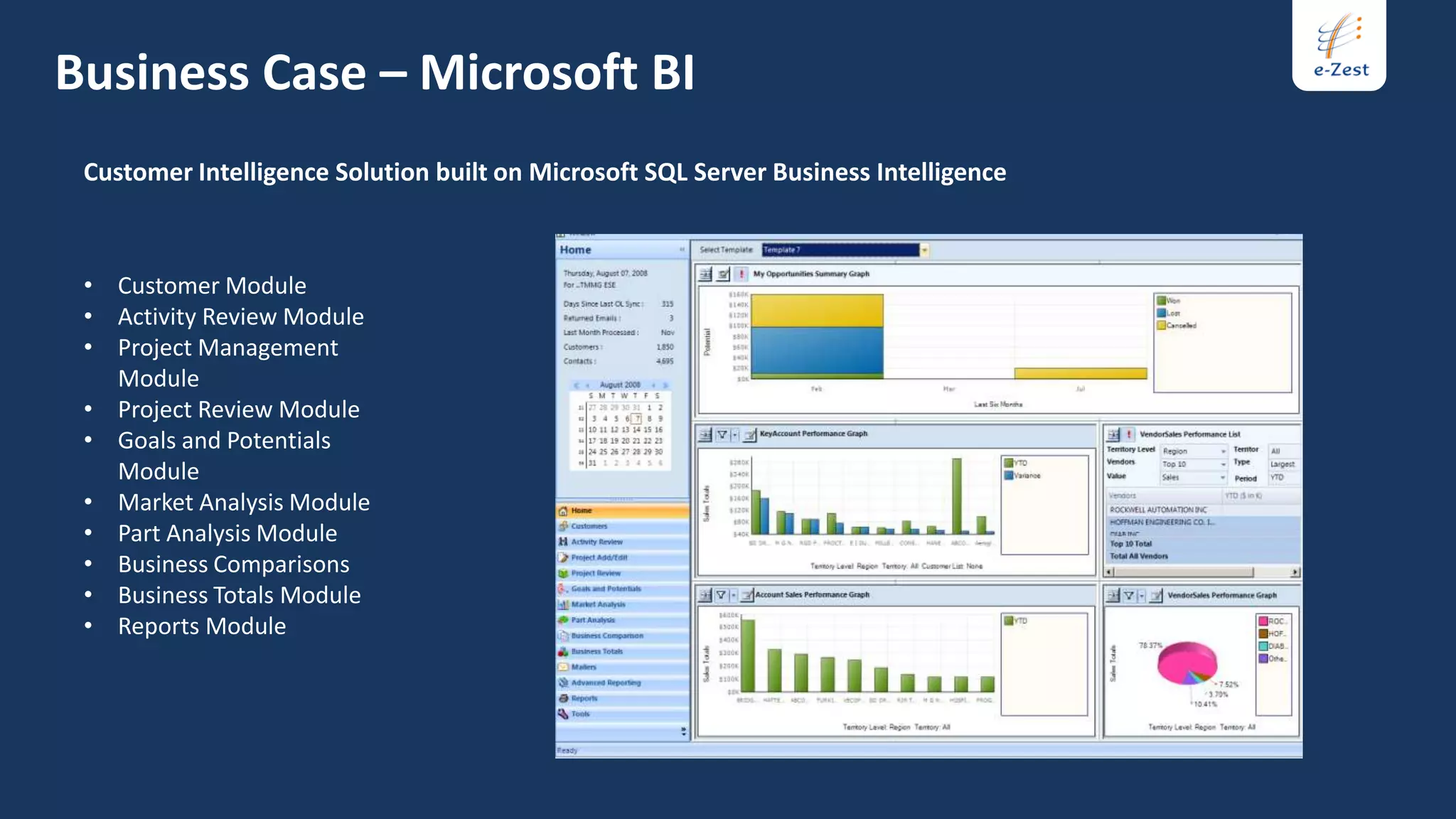The image size is (1456, 819).
Task: Click edit icon on VendorSales Performance Graph
Action: (1157, 596)
